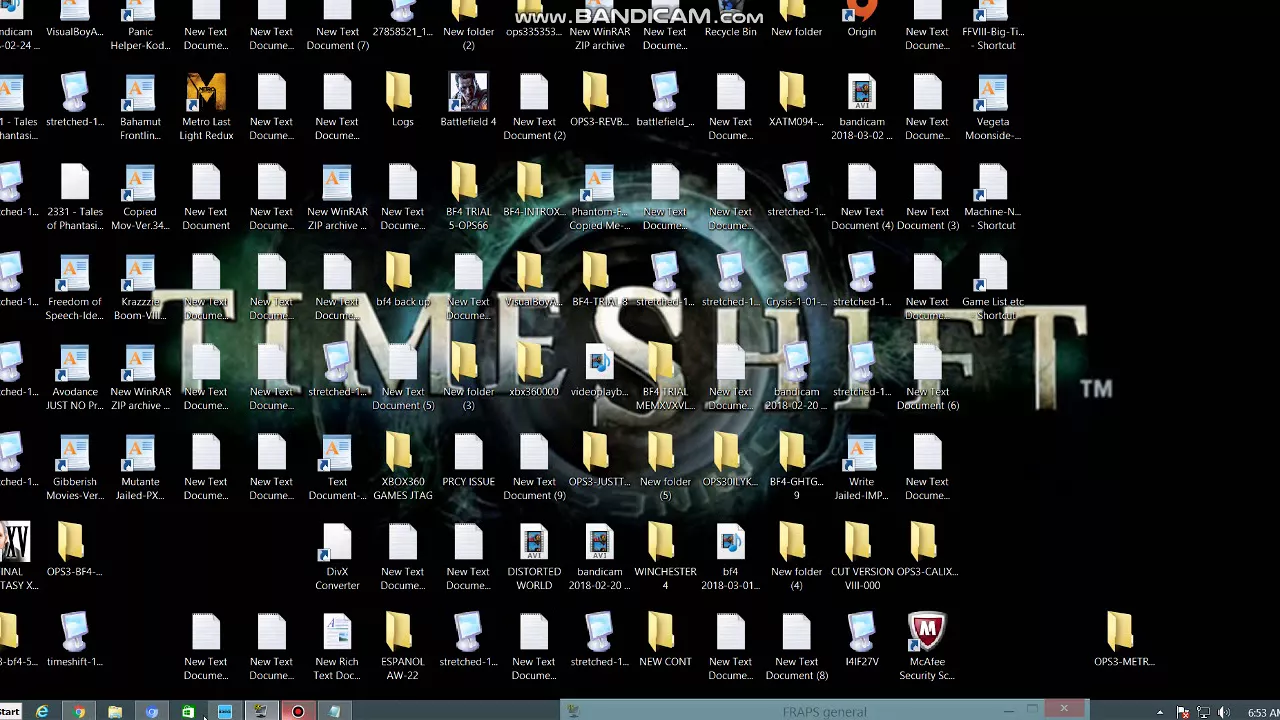Select the bandicam 2018-03-02 video file
Image resolution: width=1280 pixels, height=720 pixels.
(861, 107)
